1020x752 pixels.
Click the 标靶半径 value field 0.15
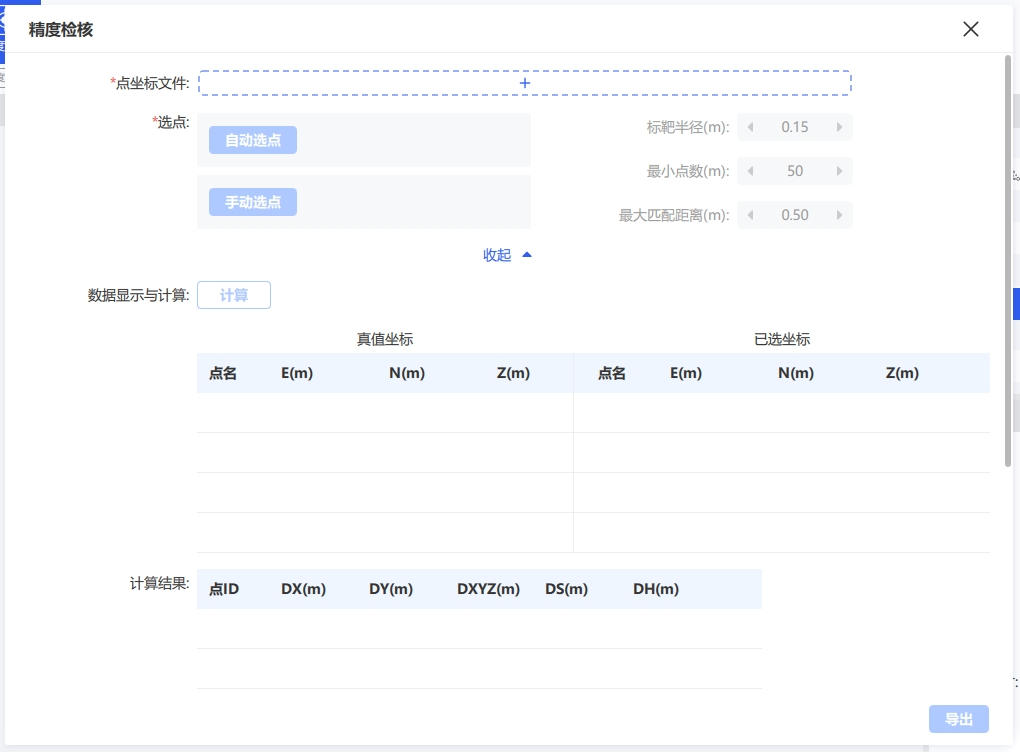795,127
